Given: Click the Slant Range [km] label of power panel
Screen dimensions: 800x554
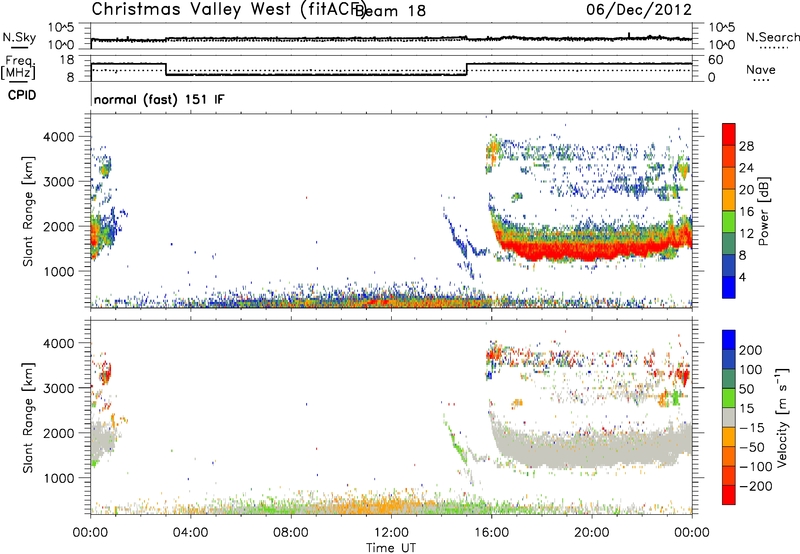Looking at the screenshot, I should [x=27, y=211].
